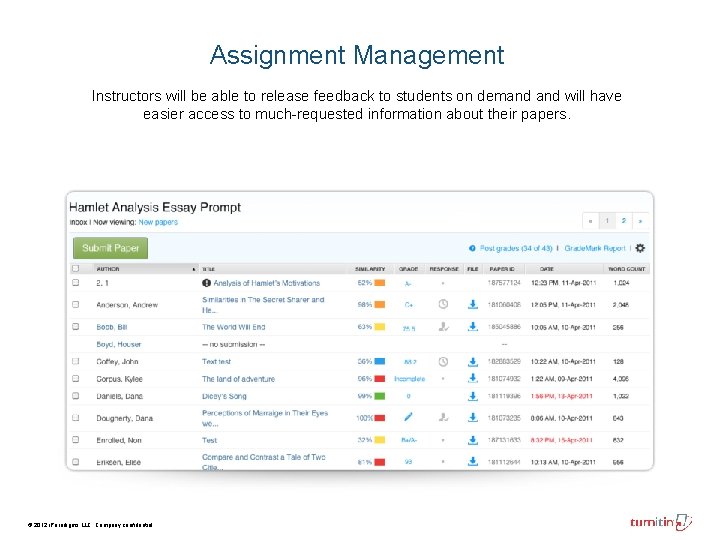
Task: Sort table by Similarity column header
Action: (x=370, y=269)
